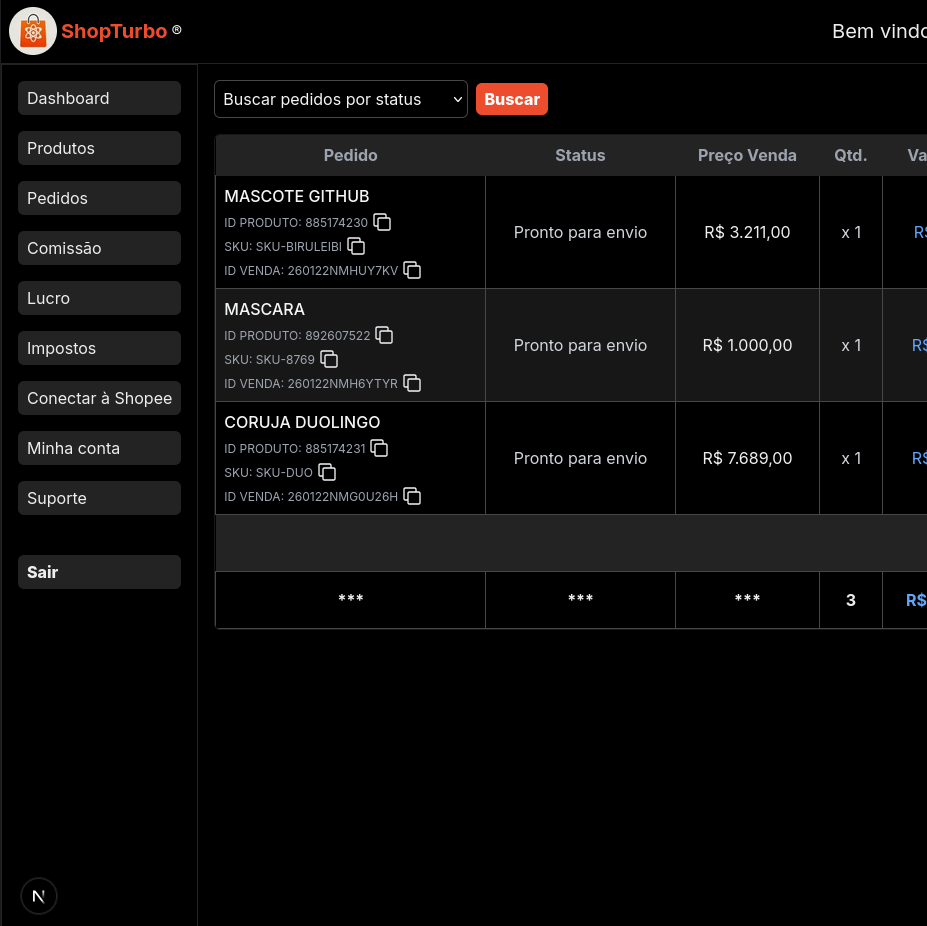This screenshot has height=926, width=927.
Task: Click the ShopTurbo logo icon
Action: pyautogui.click(x=33, y=31)
